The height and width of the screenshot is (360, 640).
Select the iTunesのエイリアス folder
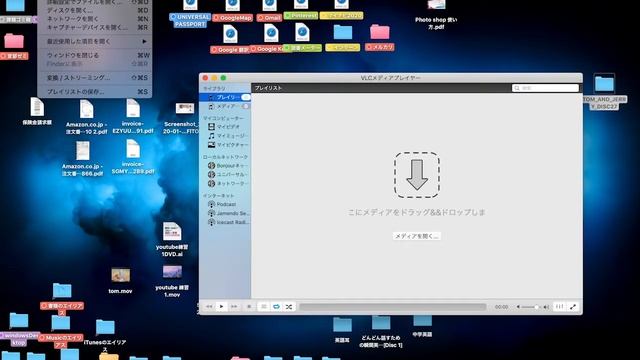(105, 336)
